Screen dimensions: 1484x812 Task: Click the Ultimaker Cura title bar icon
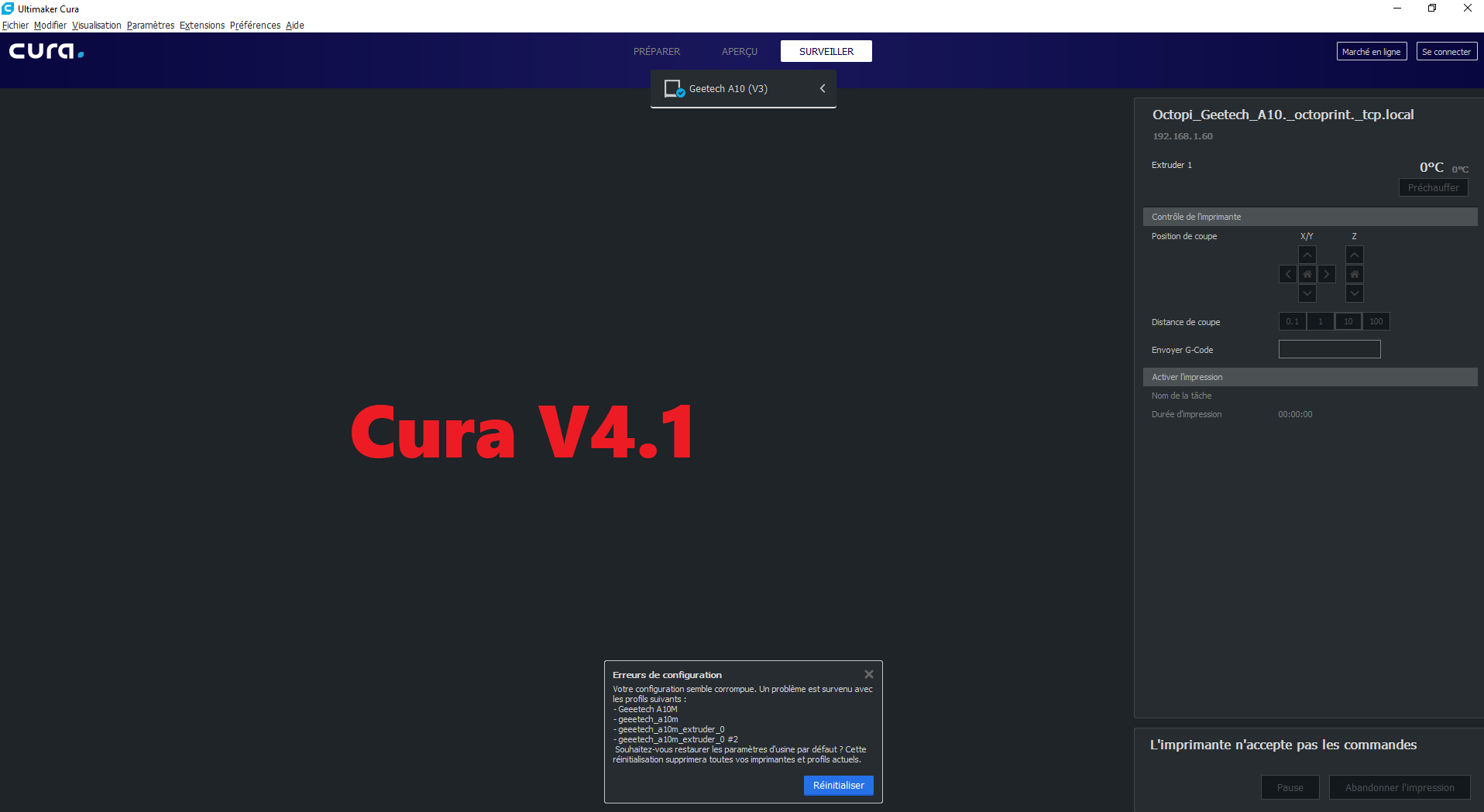tap(8, 9)
